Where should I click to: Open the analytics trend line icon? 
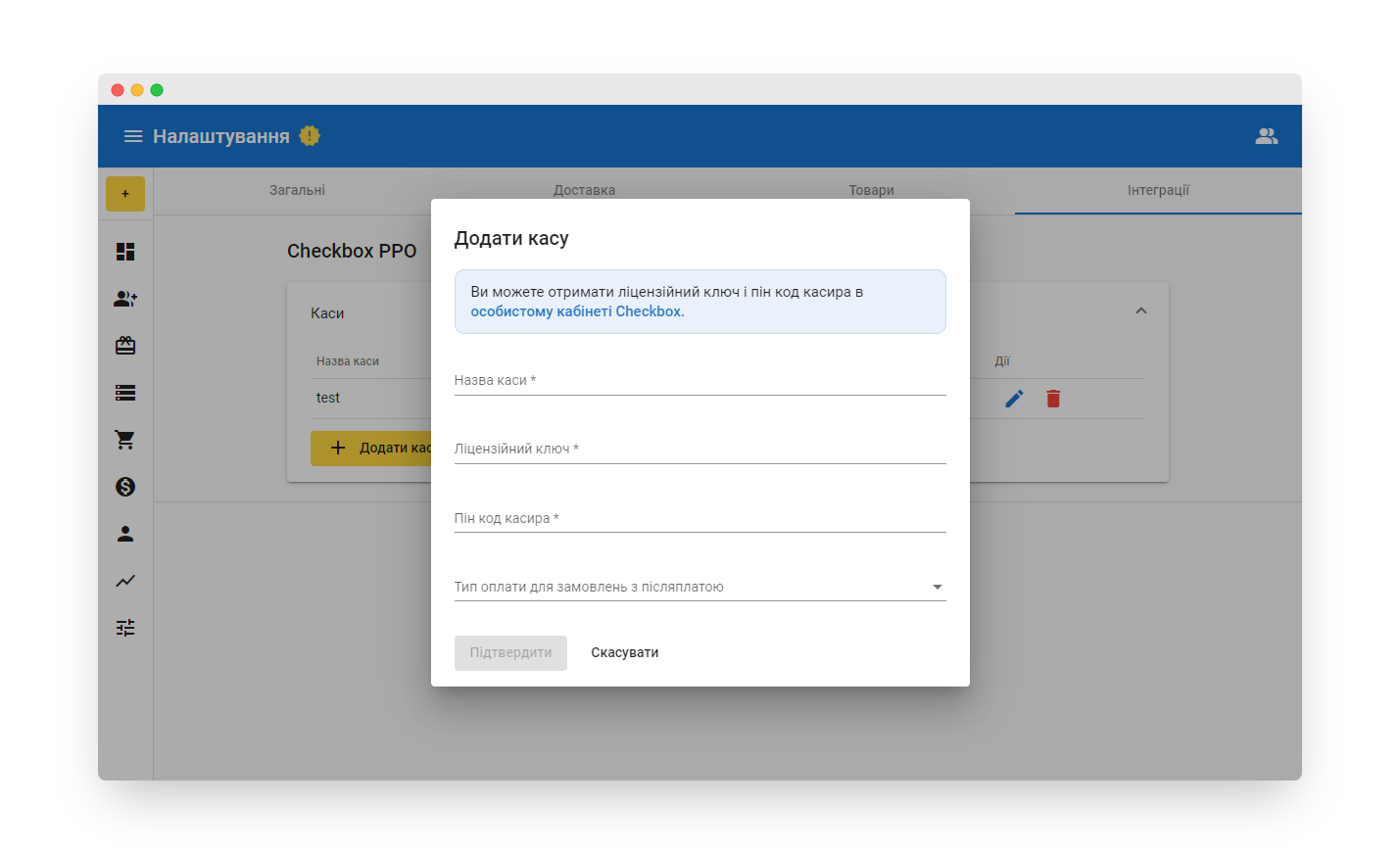(x=125, y=581)
